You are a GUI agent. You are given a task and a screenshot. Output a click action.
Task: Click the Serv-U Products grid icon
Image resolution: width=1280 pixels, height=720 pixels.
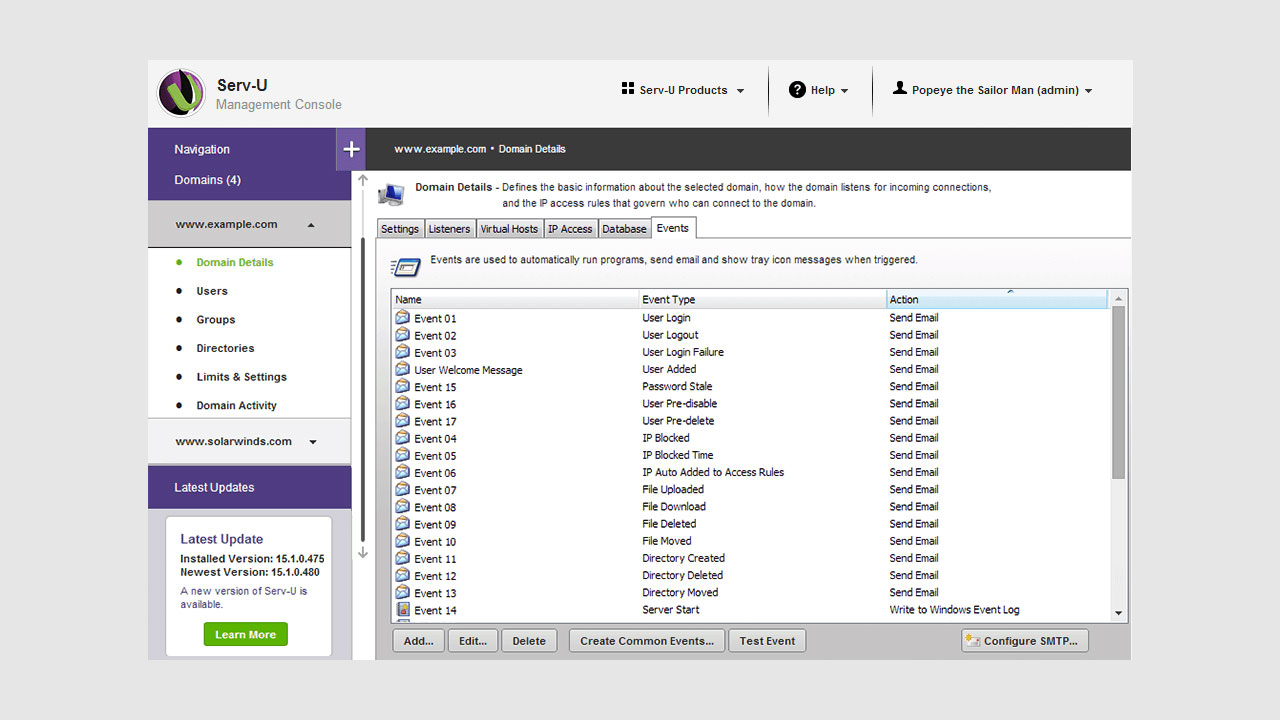coord(628,89)
